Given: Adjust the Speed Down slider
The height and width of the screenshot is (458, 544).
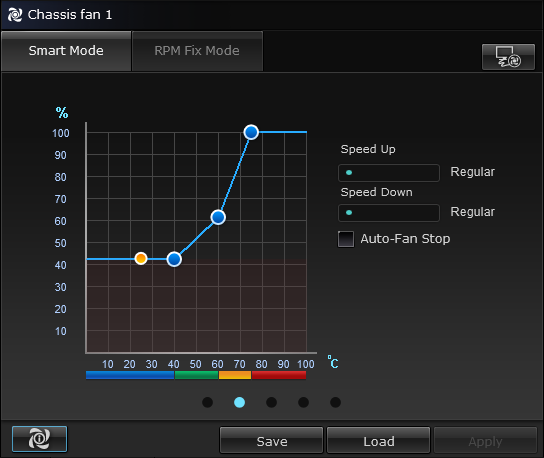Looking at the screenshot, I should 389,213.
